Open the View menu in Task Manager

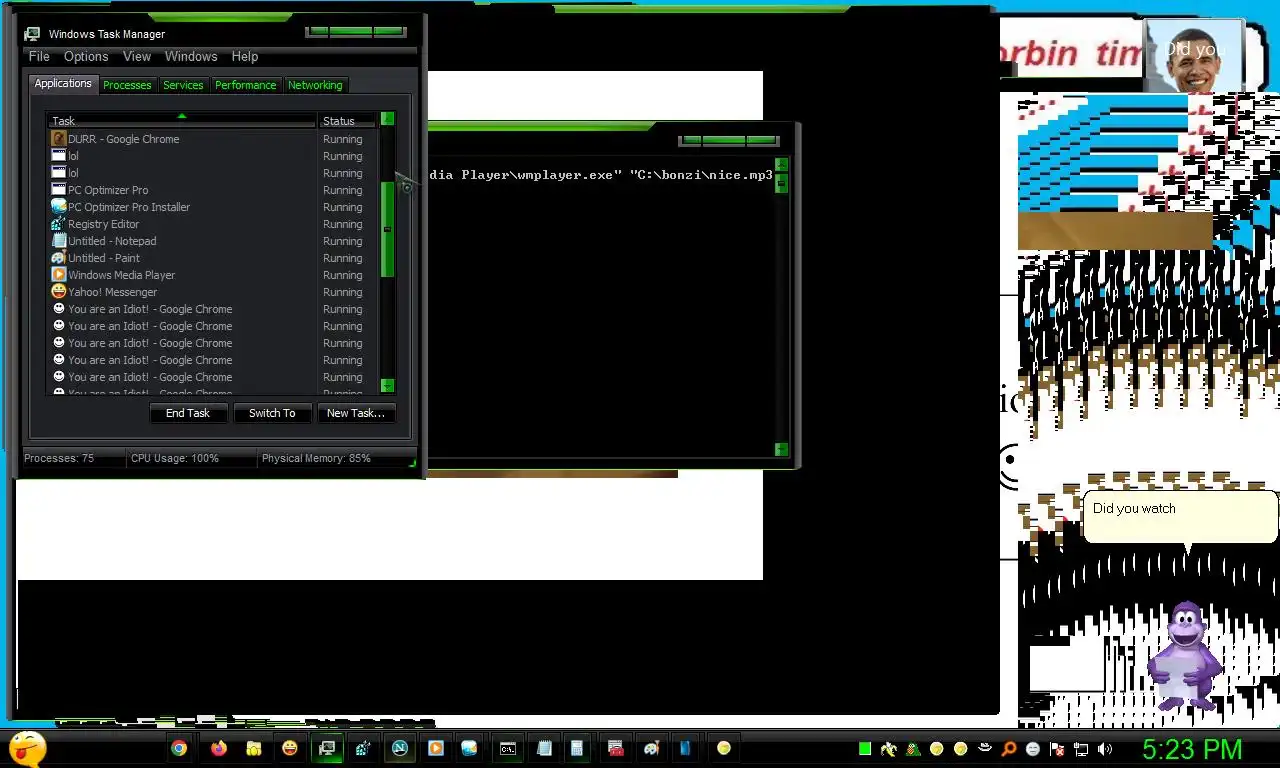(x=137, y=57)
